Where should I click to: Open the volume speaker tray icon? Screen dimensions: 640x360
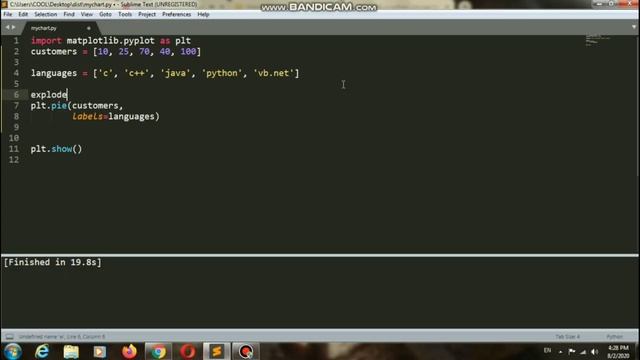tap(595, 352)
